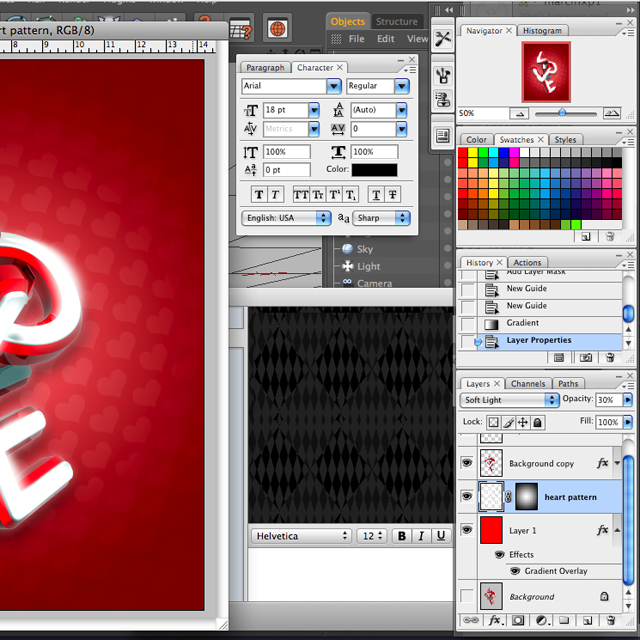Lock image pixels with brush icon
This screenshot has height=640, width=640.
point(509,422)
